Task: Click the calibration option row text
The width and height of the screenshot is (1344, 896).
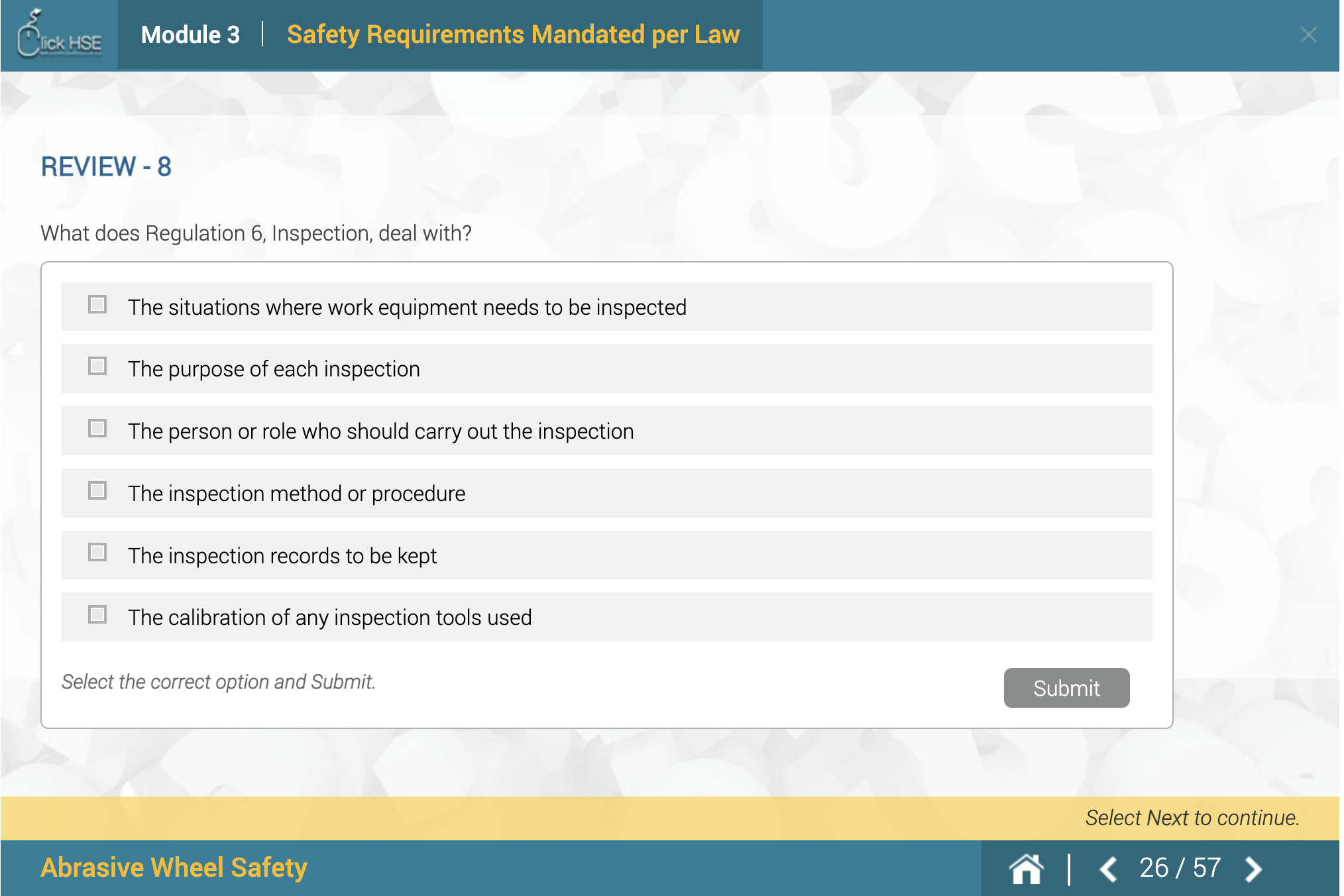Action: tap(329, 618)
